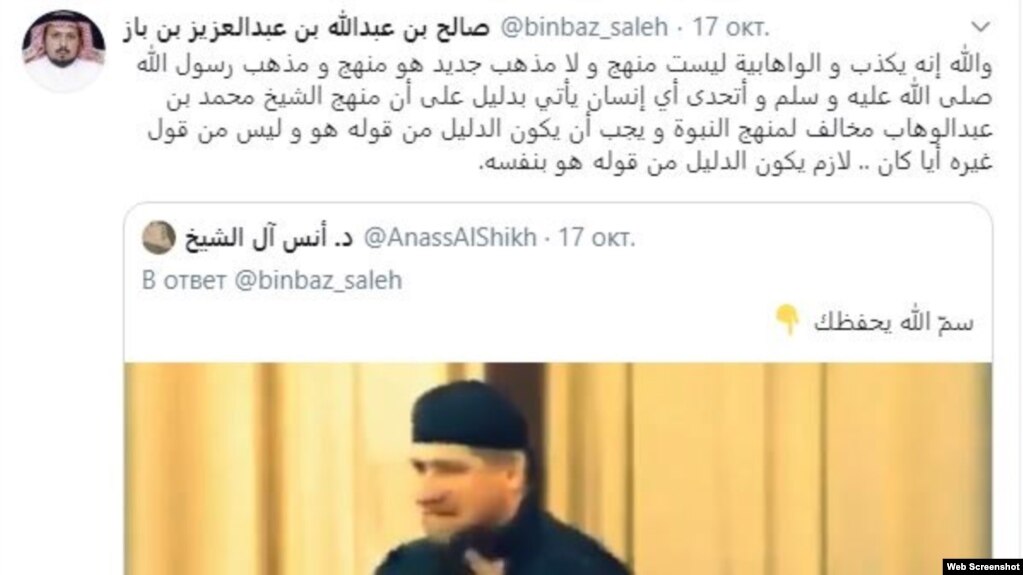
Task: Select the quoted author name 'د. أنس آل الشيخ'
Action: coord(269,238)
